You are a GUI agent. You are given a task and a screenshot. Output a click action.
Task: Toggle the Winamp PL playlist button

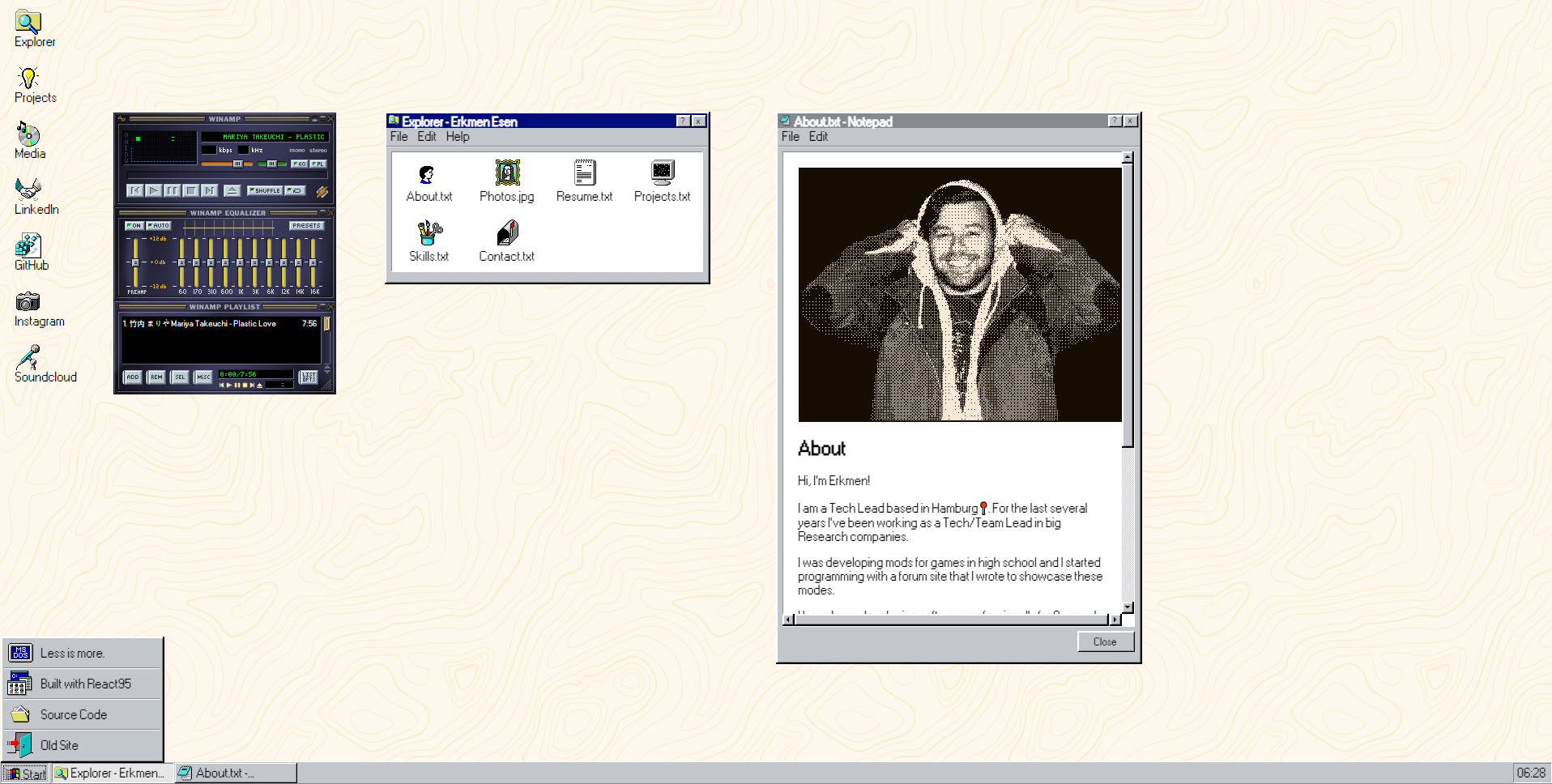[x=318, y=164]
